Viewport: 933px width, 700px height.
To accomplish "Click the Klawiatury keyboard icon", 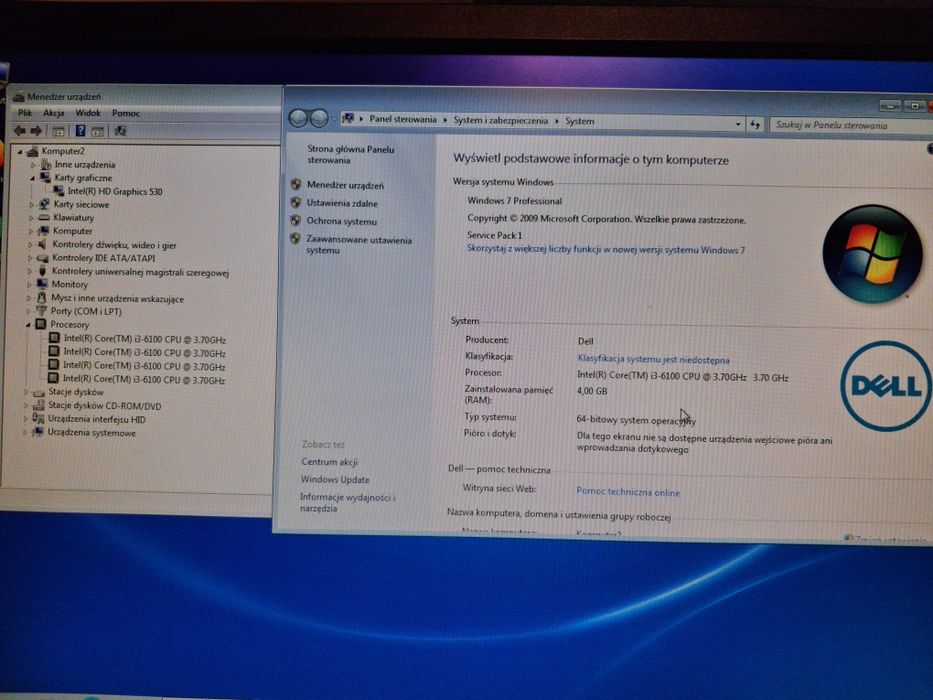I will tap(43, 217).
